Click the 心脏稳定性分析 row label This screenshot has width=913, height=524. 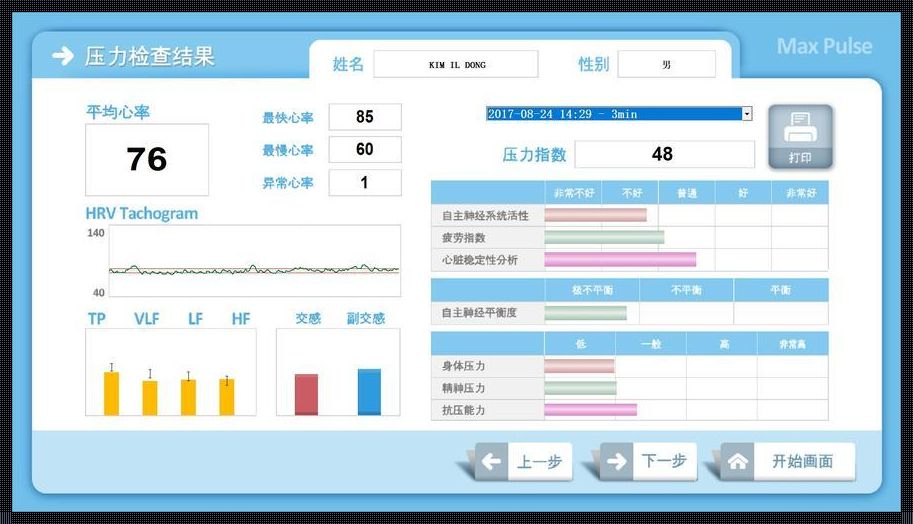pyautogui.click(x=479, y=260)
